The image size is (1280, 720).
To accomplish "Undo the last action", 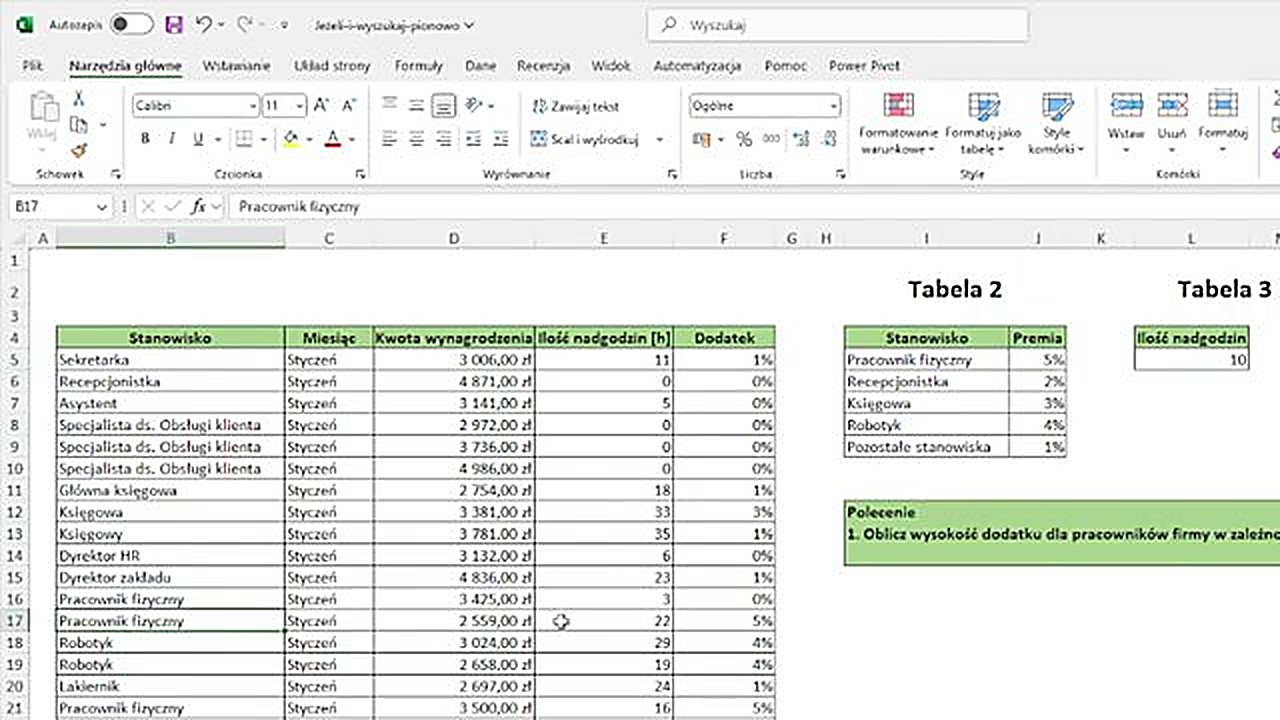I will (x=205, y=24).
